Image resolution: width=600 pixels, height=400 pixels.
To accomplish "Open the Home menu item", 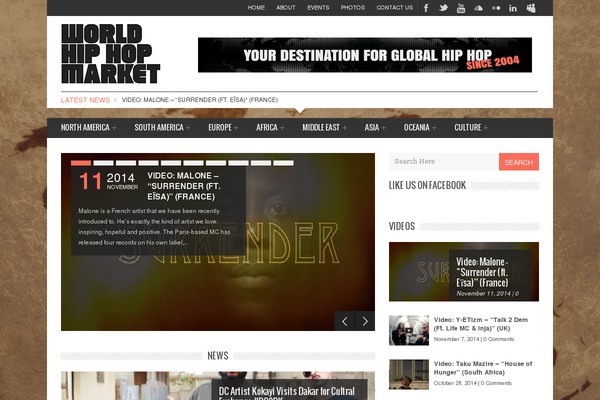I will 256,8.
